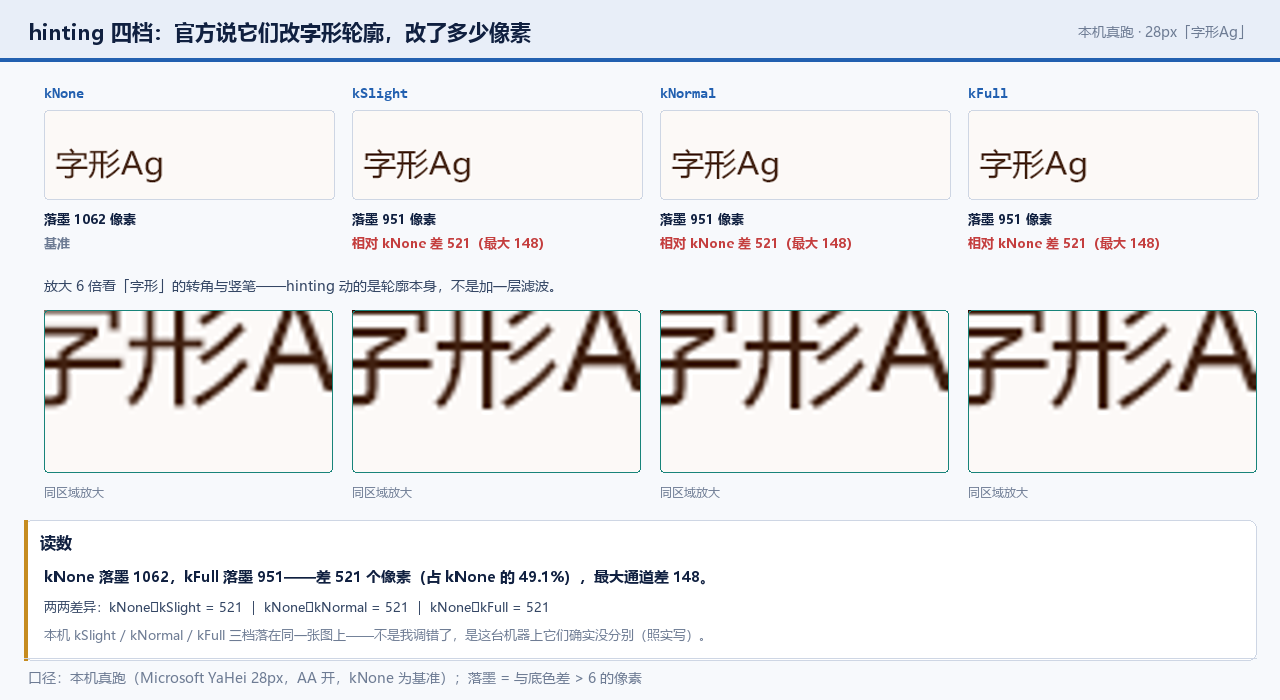Click 同区域放大 caption under the kSlight zoom
The height and width of the screenshot is (700, 1280).
382,493
